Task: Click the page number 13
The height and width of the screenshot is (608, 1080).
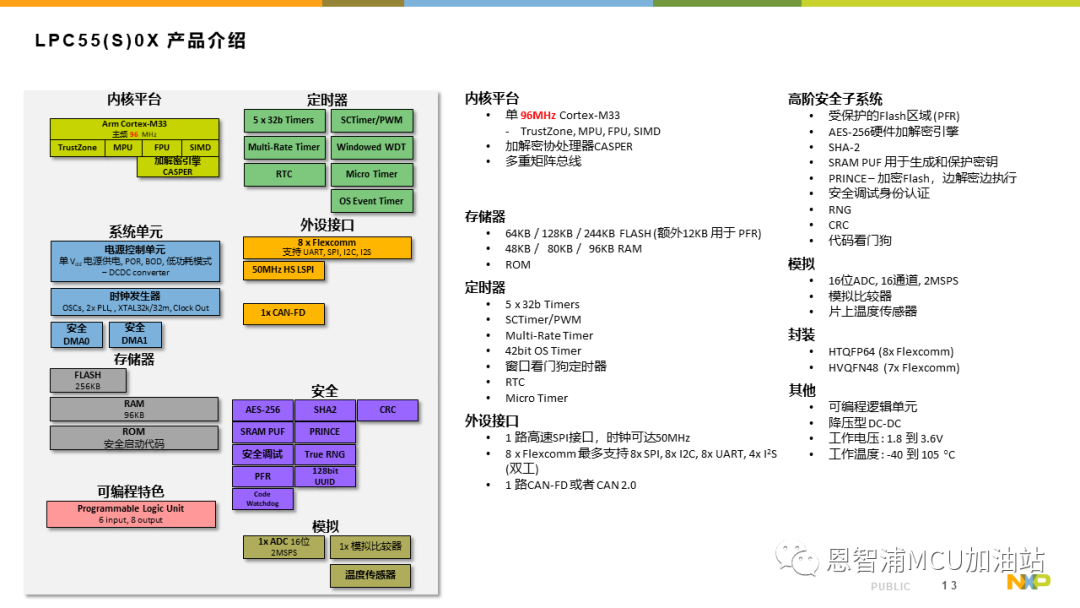Action: click(949, 585)
